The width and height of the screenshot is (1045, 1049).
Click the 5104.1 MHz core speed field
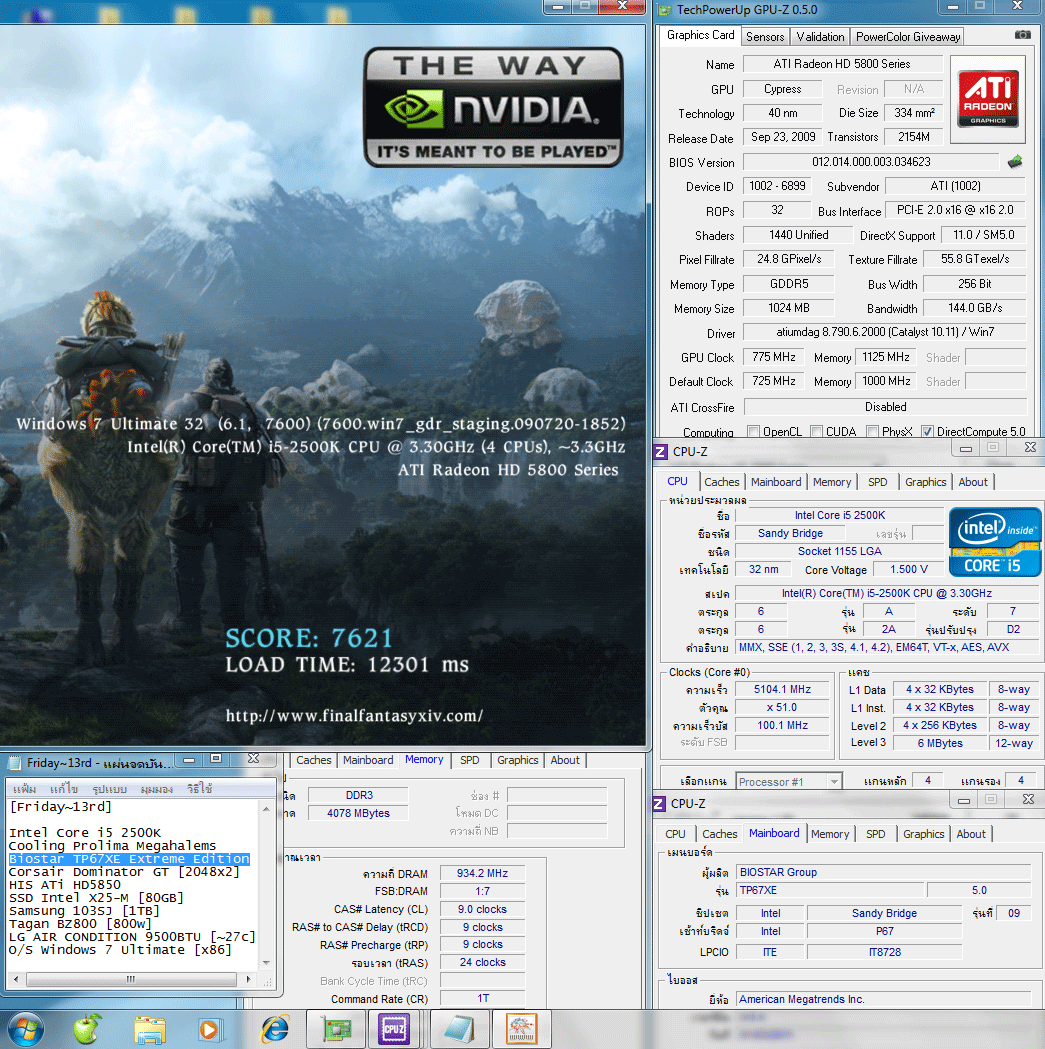782,690
